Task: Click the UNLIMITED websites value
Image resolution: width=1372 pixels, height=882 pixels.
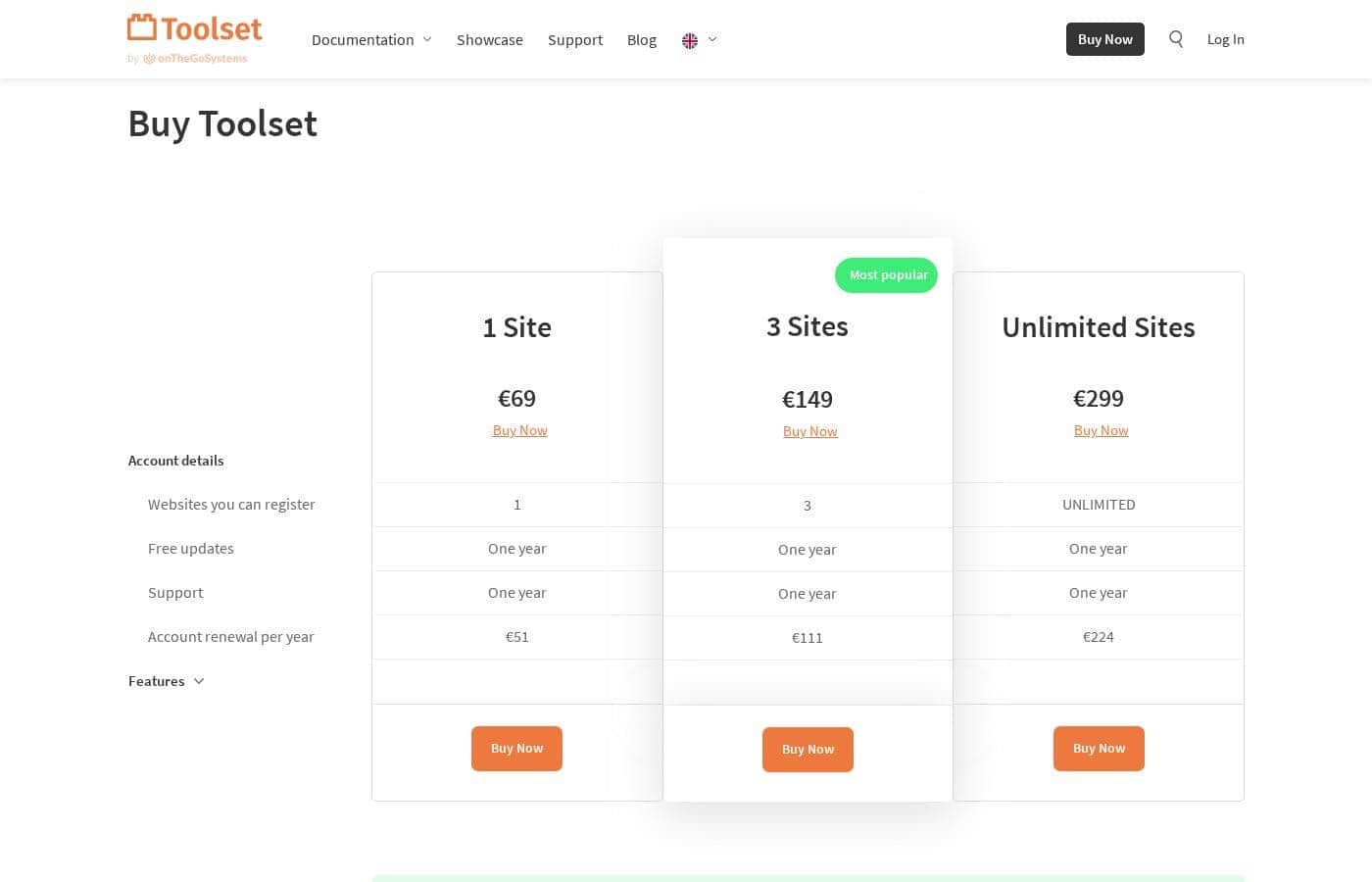Action: click(x=1099, y=505)
